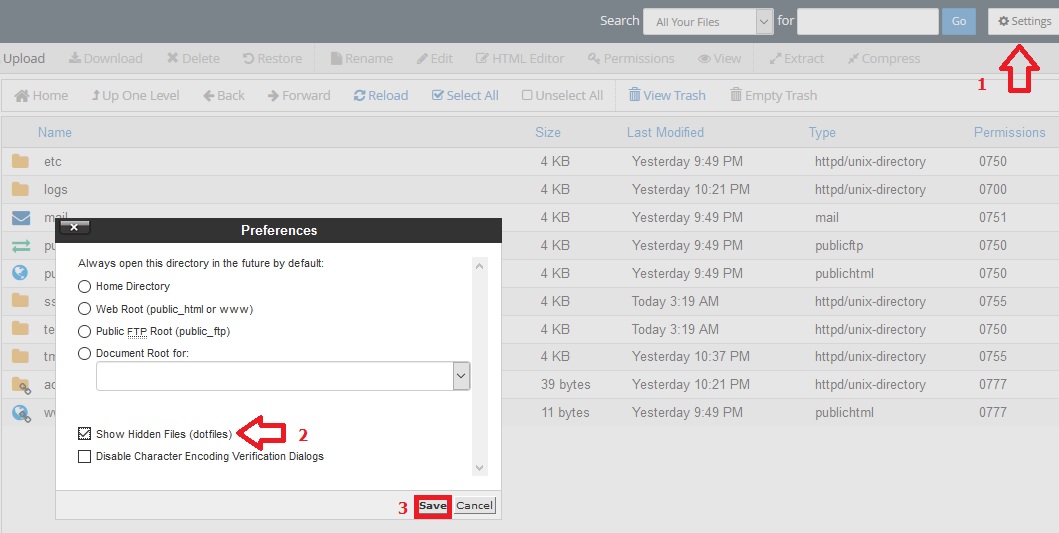Viewport: 1059px width, 533px height.
Task: Click permissions value 0700 for logs
Action: coord(993,190)
